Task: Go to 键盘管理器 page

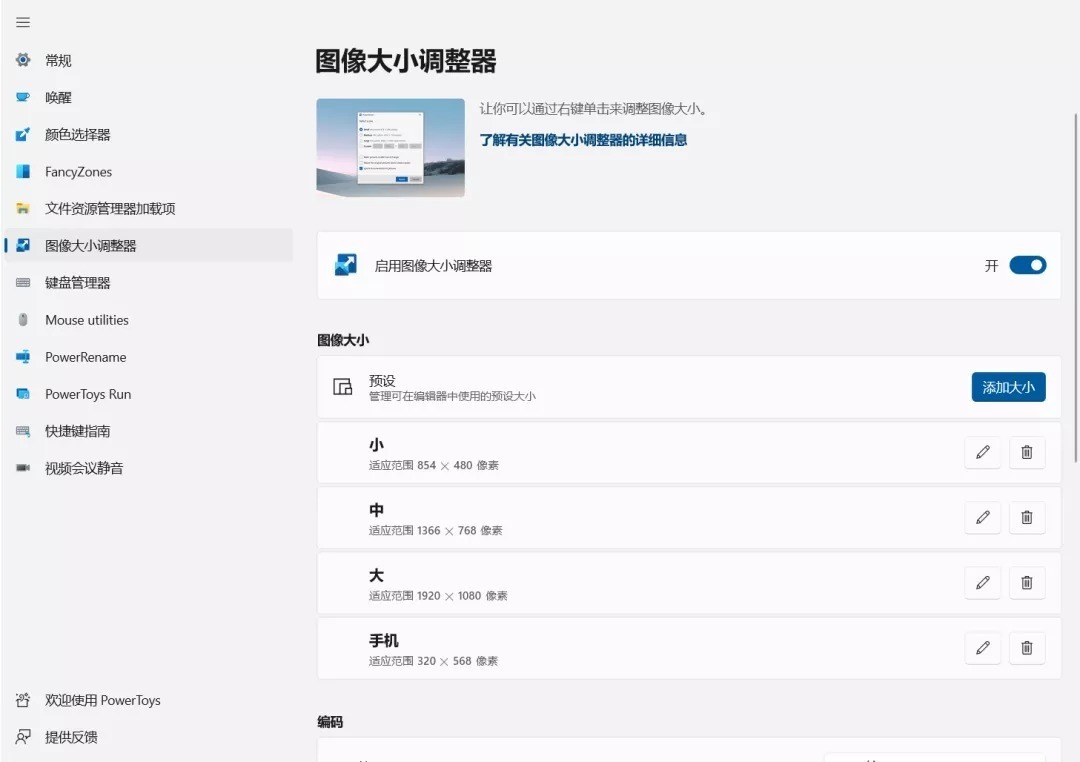Action: 77,283
